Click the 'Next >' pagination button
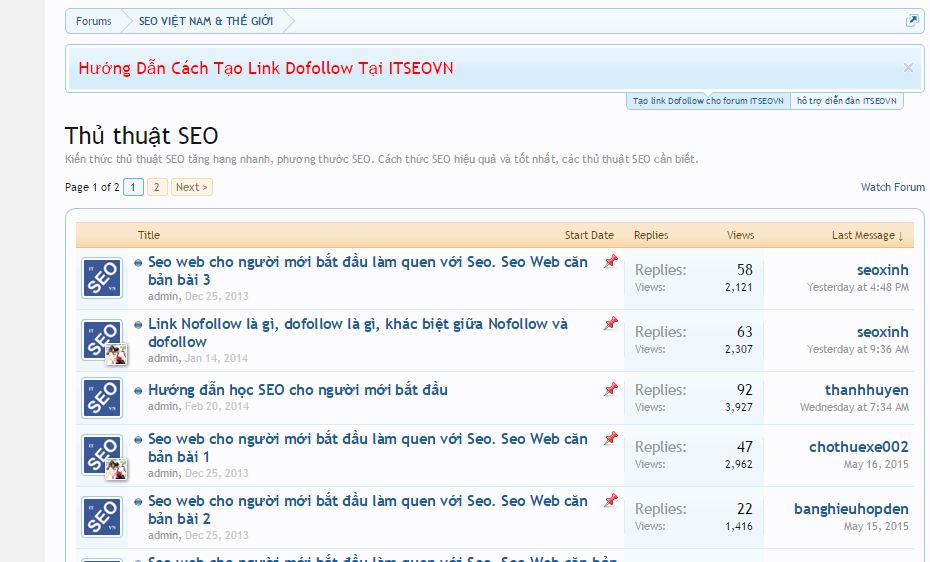This screenshot has width=930, height=562. 192,187
